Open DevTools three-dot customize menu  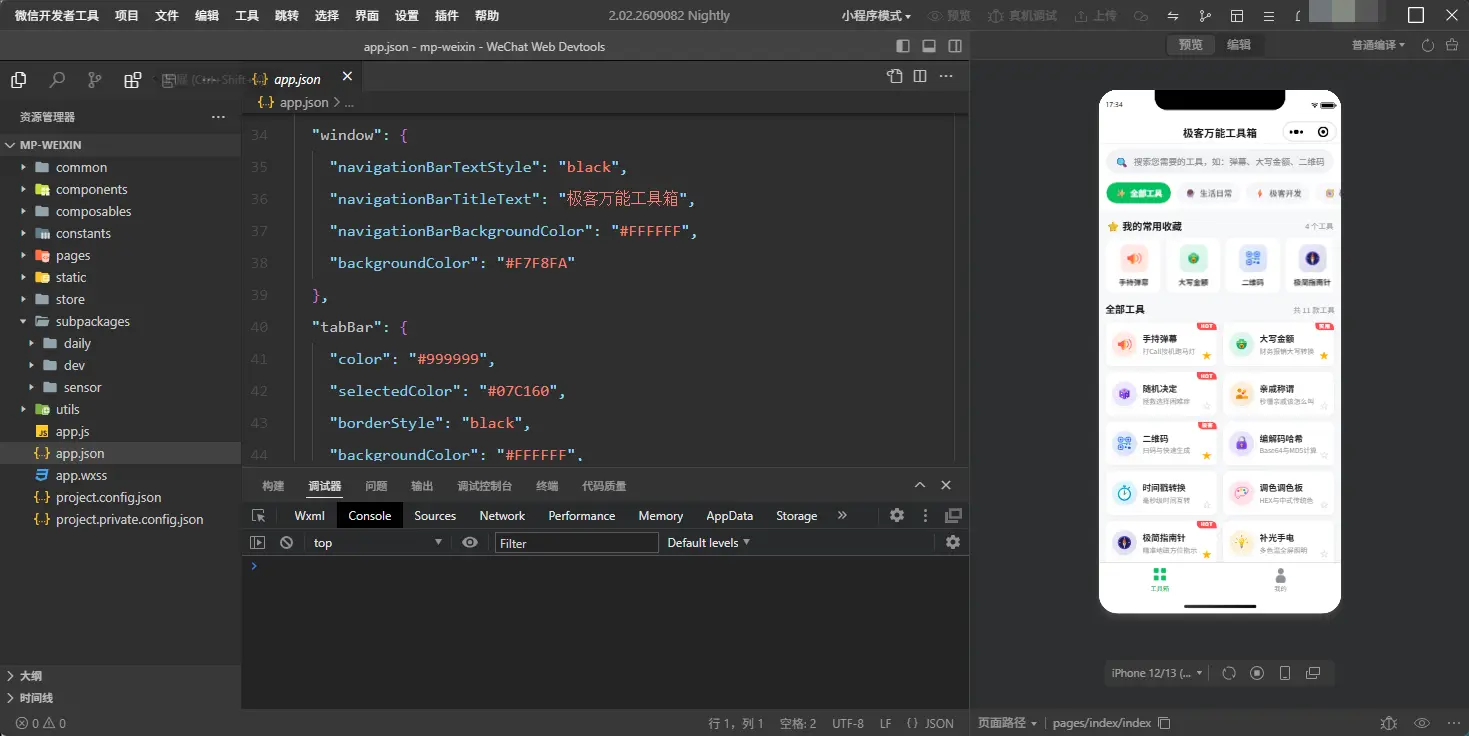(925, 516)
